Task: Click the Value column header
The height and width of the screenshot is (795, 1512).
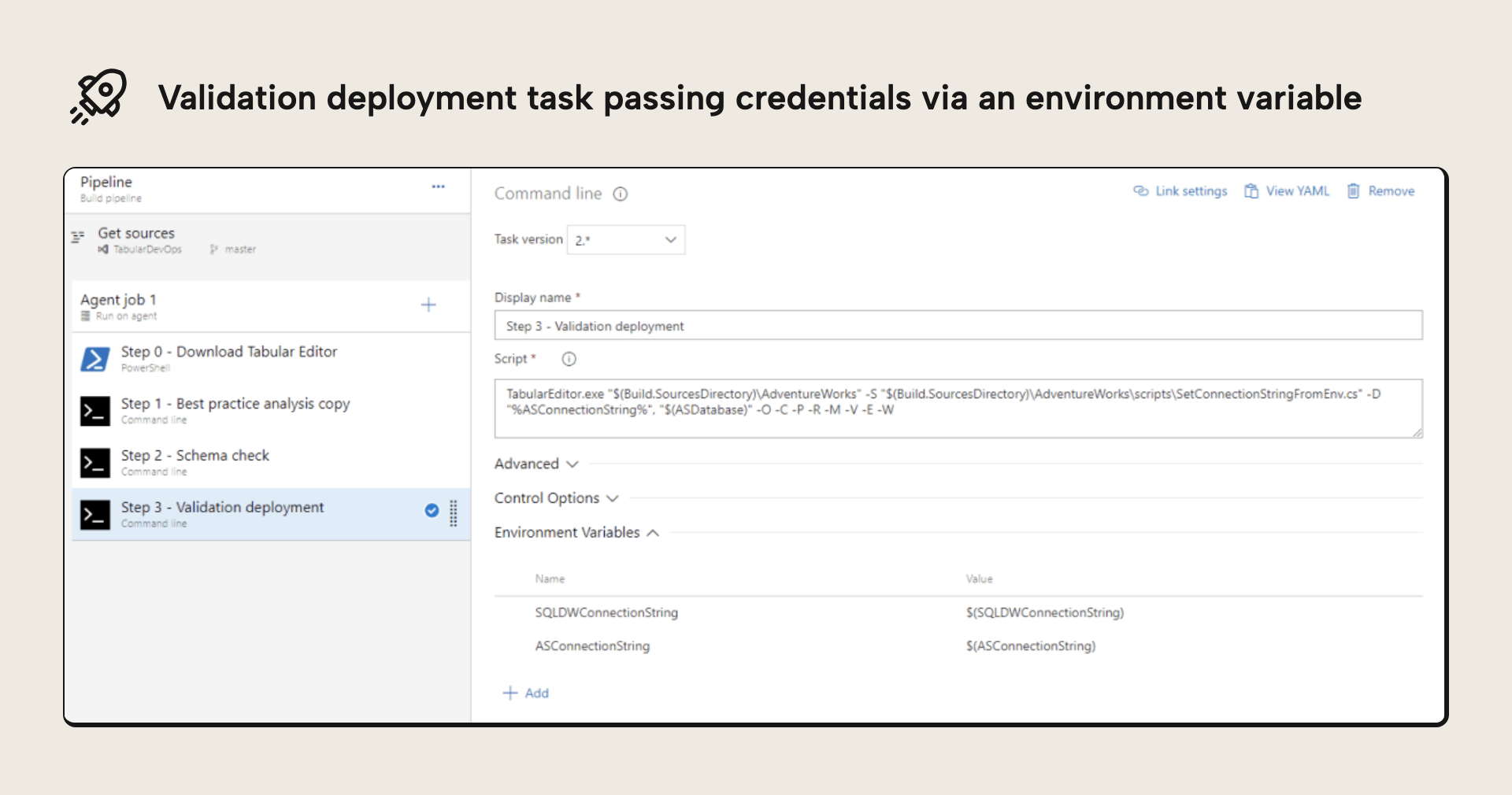Action: [x=979, y=579]
